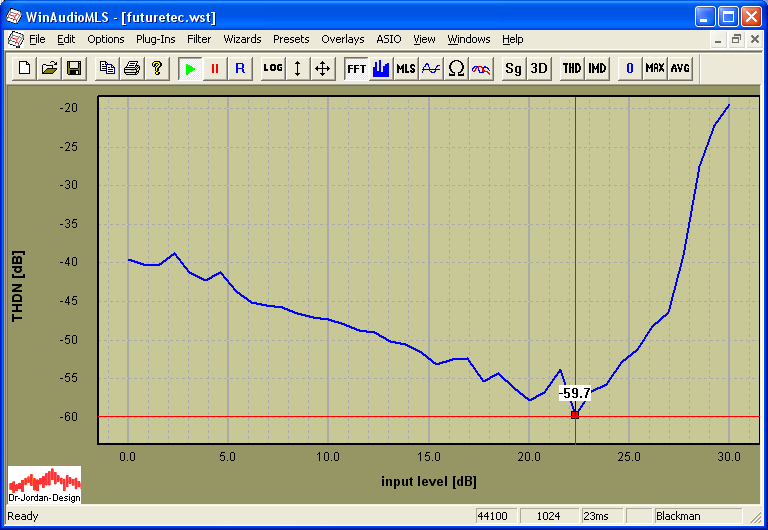This screenshot has height=530, width=768.
Task: Open the 3D view mode
Action: (x=539, y=68)
